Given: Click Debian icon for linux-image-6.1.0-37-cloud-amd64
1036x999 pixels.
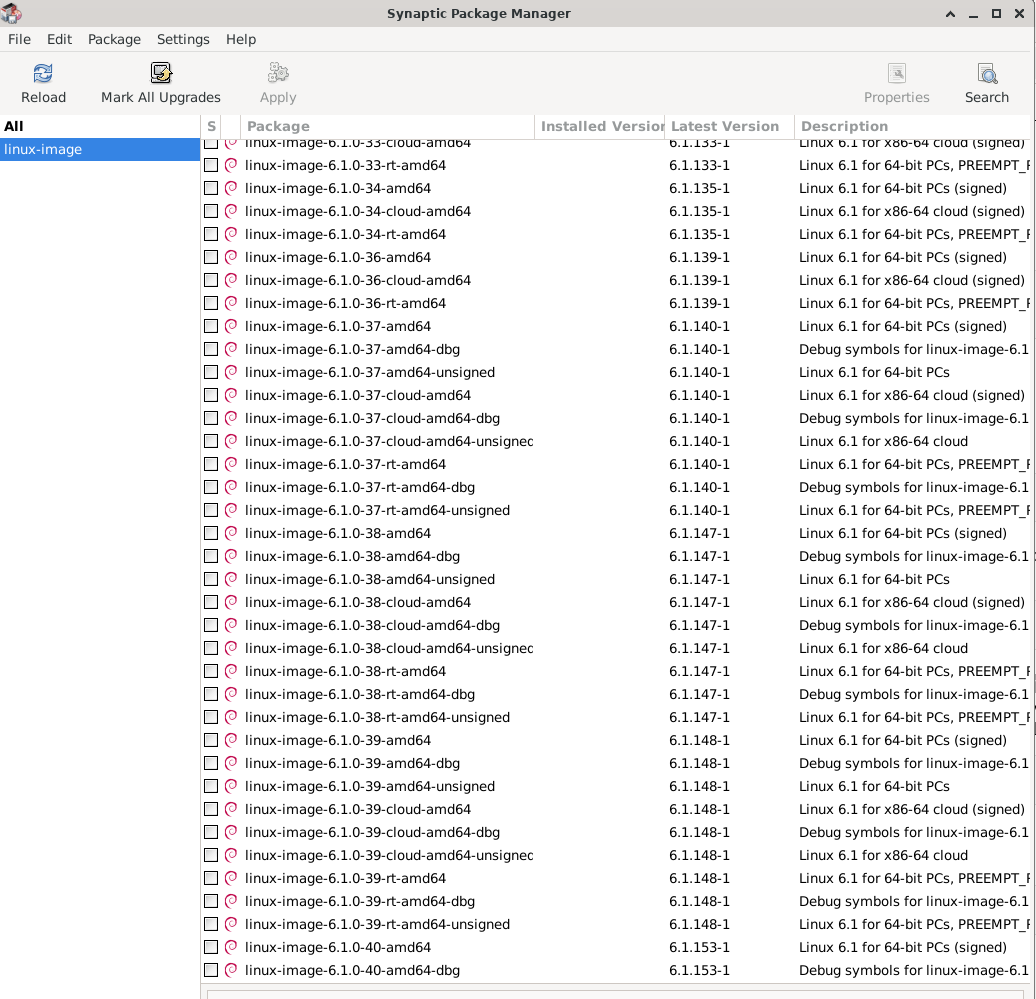Looking at the screenshot, I should pyautogui.click(x=231, y=395).
